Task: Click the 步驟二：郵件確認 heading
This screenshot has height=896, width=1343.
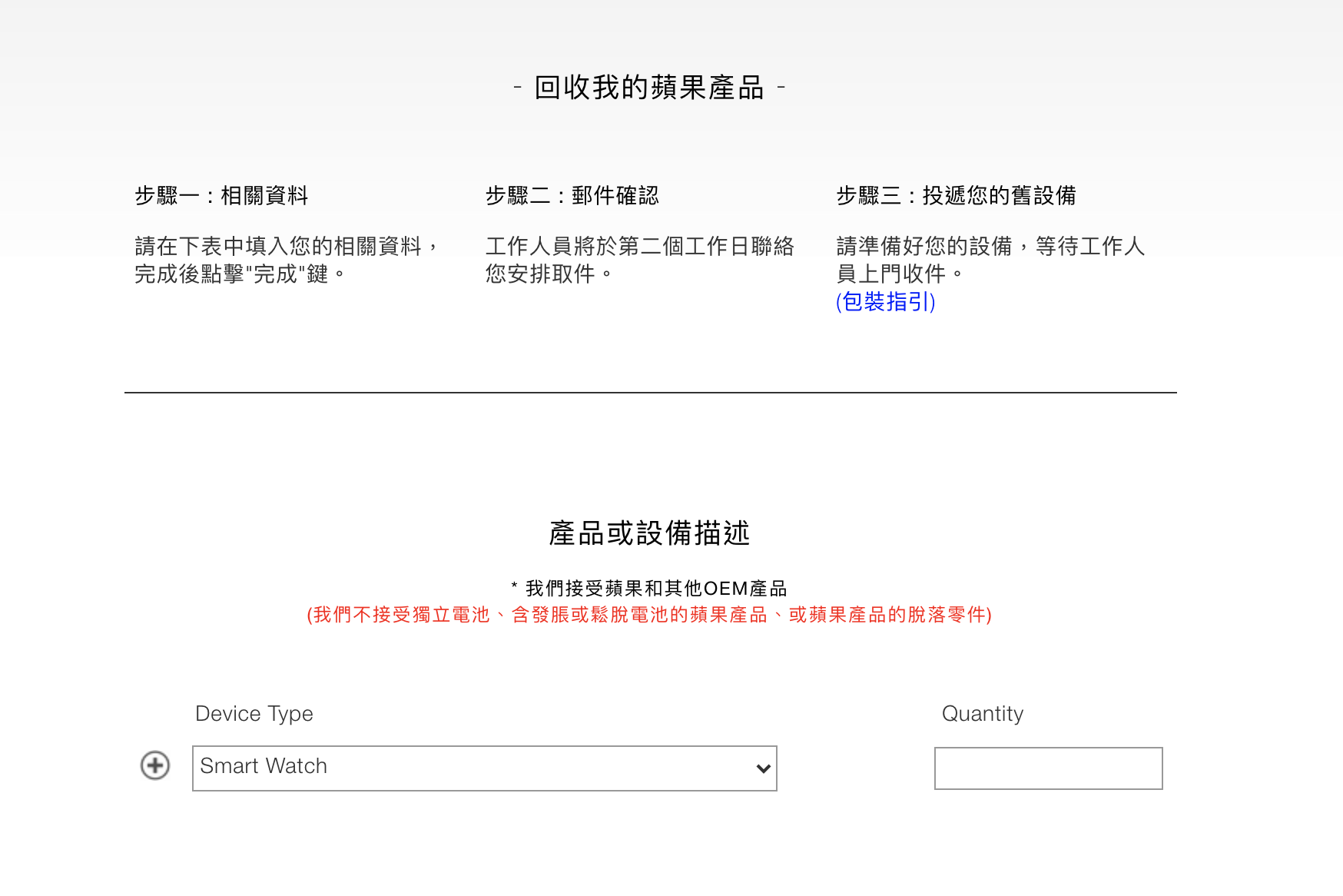Action: tap(572, 195)
